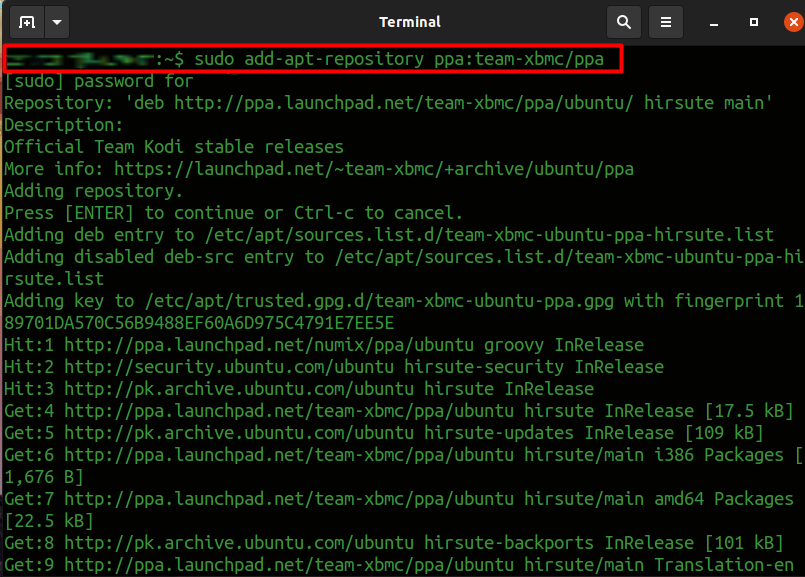Click the 'Terminal' window title

pos(410,22)
